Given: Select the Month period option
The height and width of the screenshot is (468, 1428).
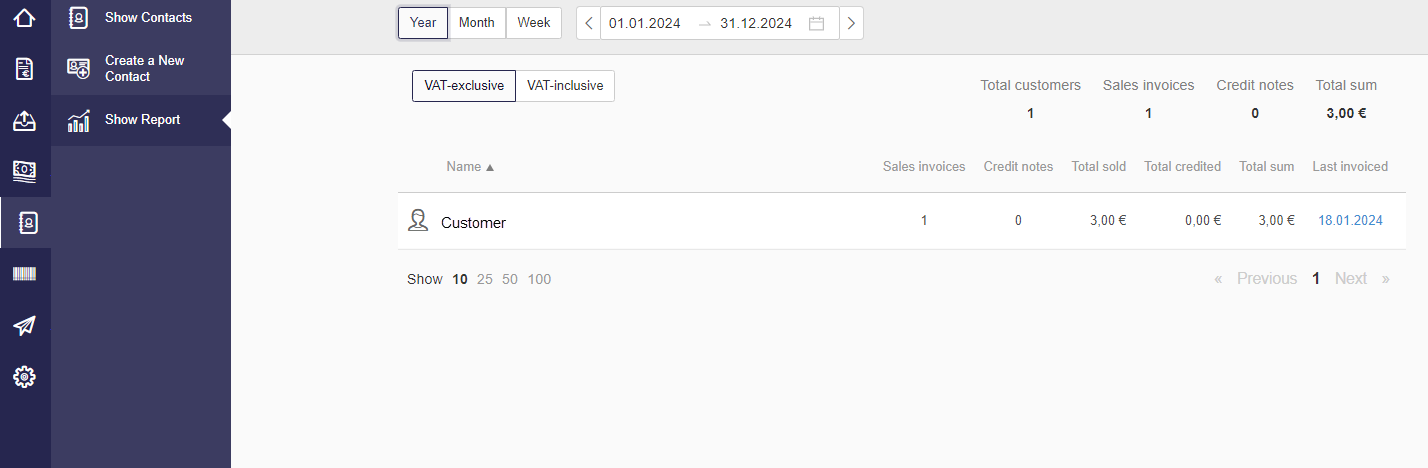Looking at the screenshot, I should coord(477,23).
